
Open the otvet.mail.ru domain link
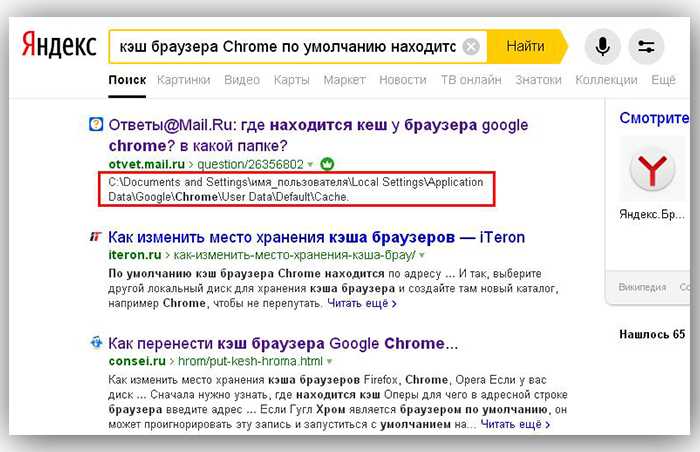[x=146, y=164]
